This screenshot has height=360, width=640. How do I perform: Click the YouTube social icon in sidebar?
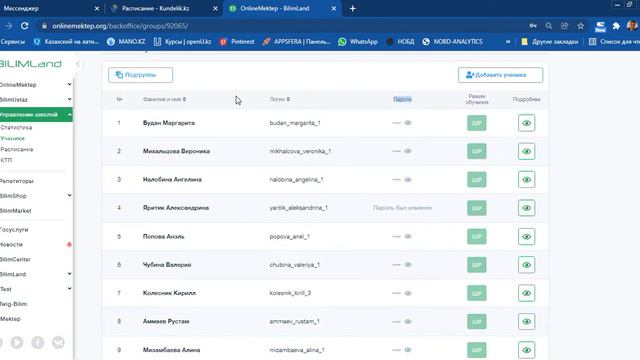[x=17, y=342]
